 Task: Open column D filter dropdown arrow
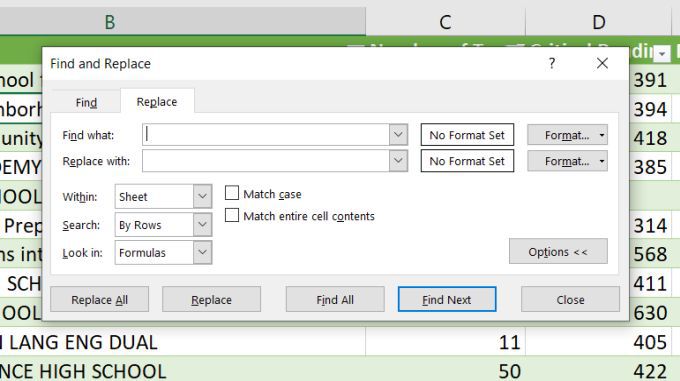(x=662, y=54)
